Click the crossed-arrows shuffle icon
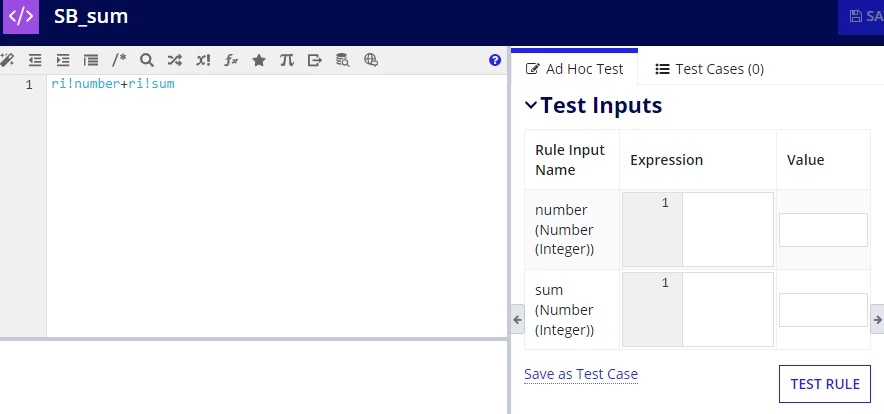This screenshot has width=884, height=414. click(x=175, y=60)
